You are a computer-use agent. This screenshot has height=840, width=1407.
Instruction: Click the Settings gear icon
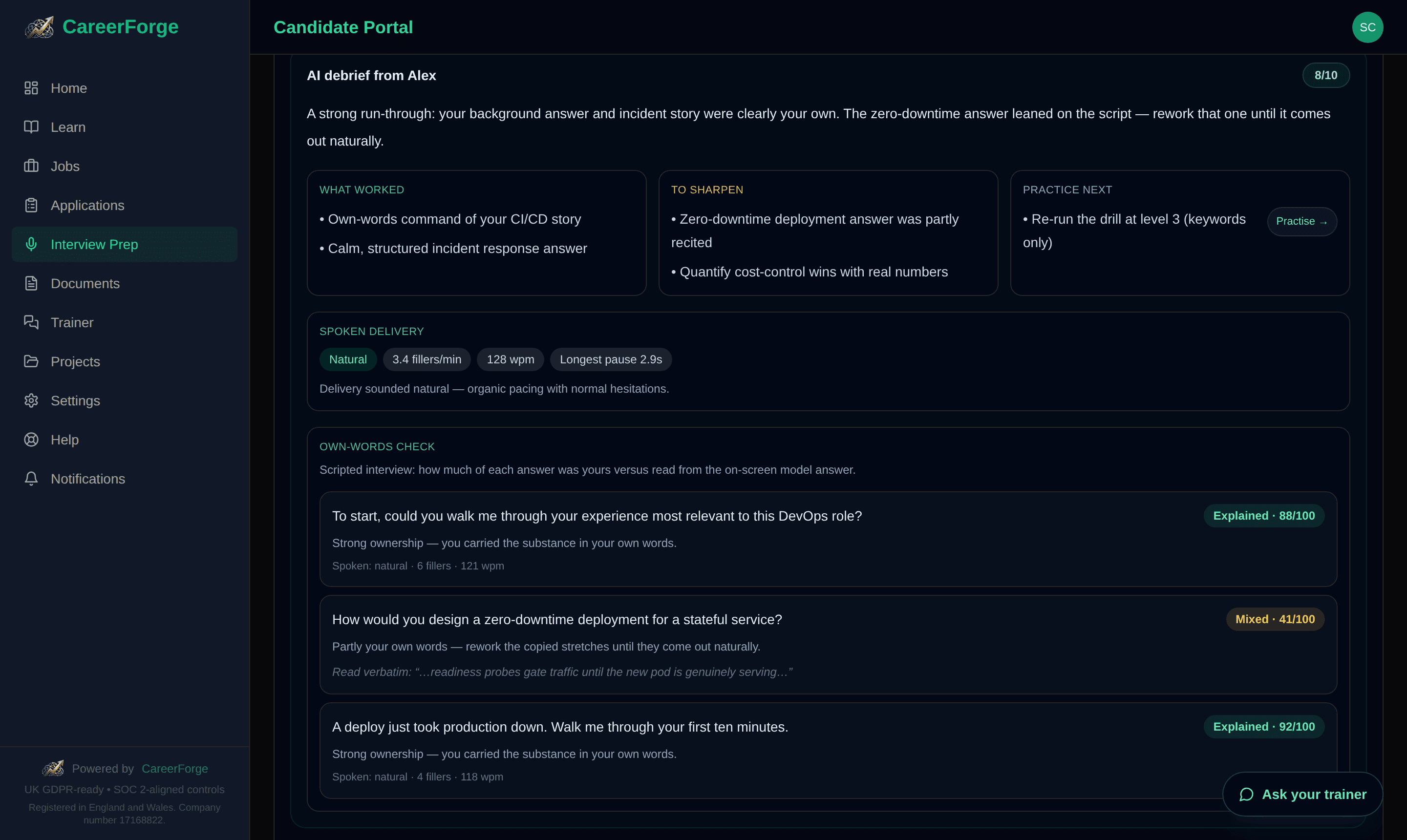click(31, 400)
